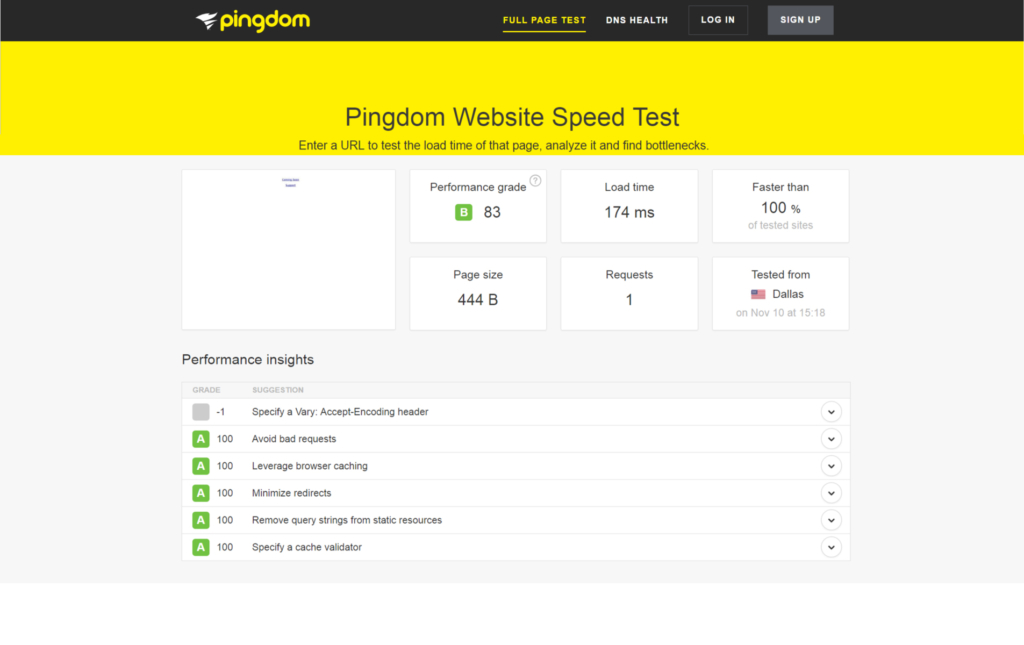
Task: Open the tested page screenshot thumbnail
Action: pyautogui.click(x=289, y=249)
